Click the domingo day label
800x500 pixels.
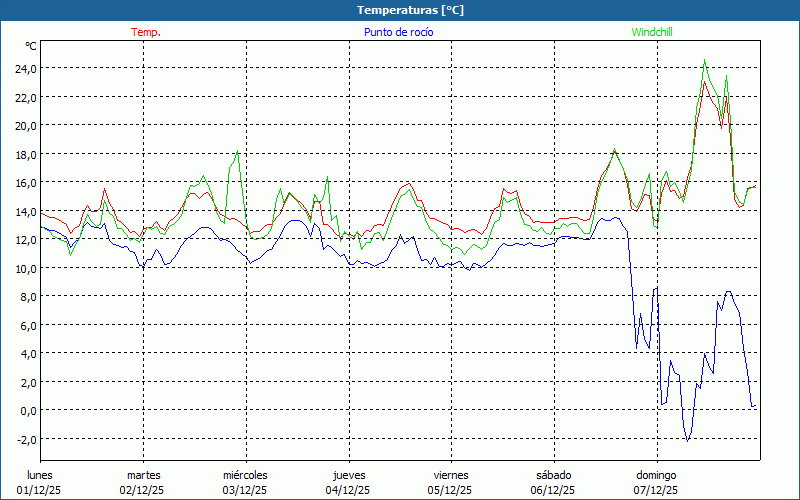tap(656, 475)
